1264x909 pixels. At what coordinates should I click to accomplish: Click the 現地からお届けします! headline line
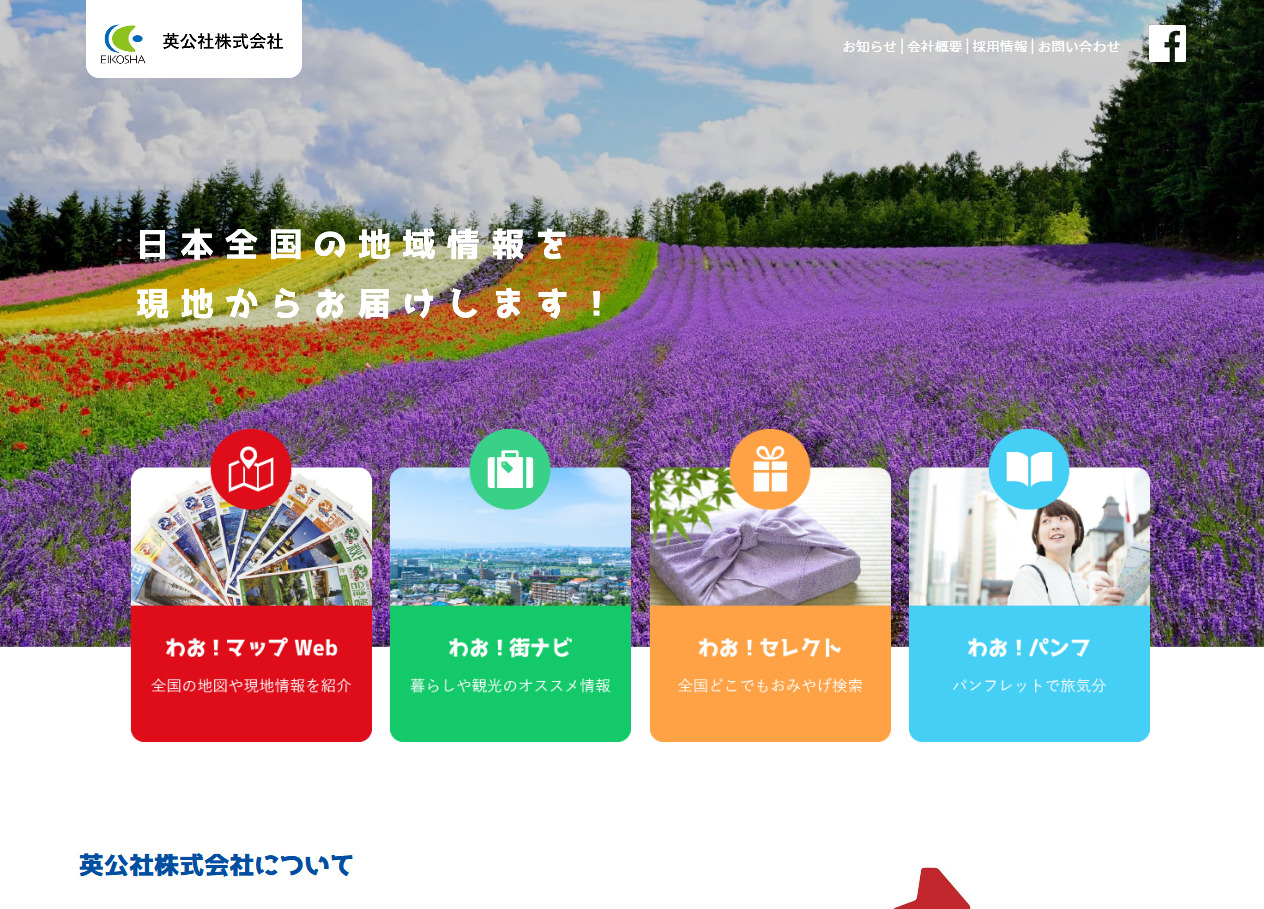pyautogui.click(x=372, y=304)
